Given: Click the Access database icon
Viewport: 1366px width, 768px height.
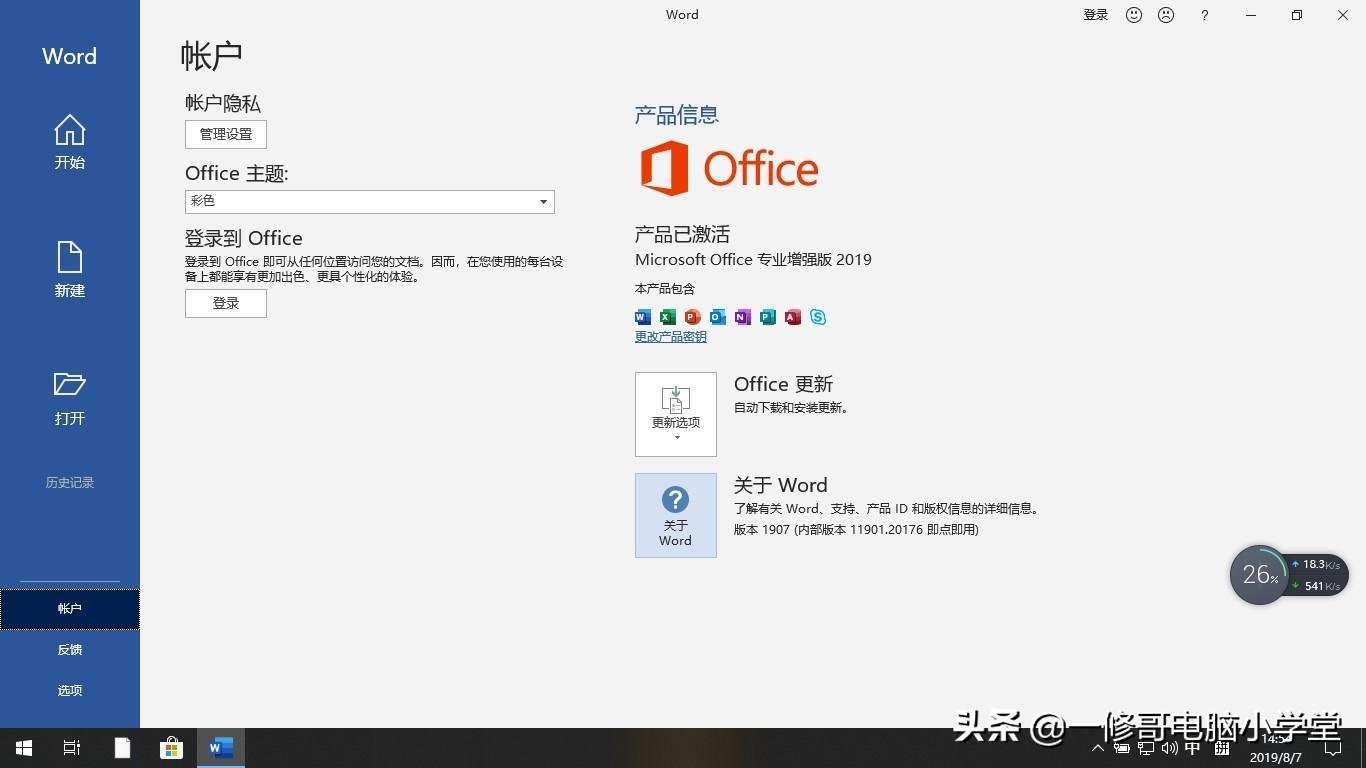Looking at the screenshot, I should tap(793, 317).
